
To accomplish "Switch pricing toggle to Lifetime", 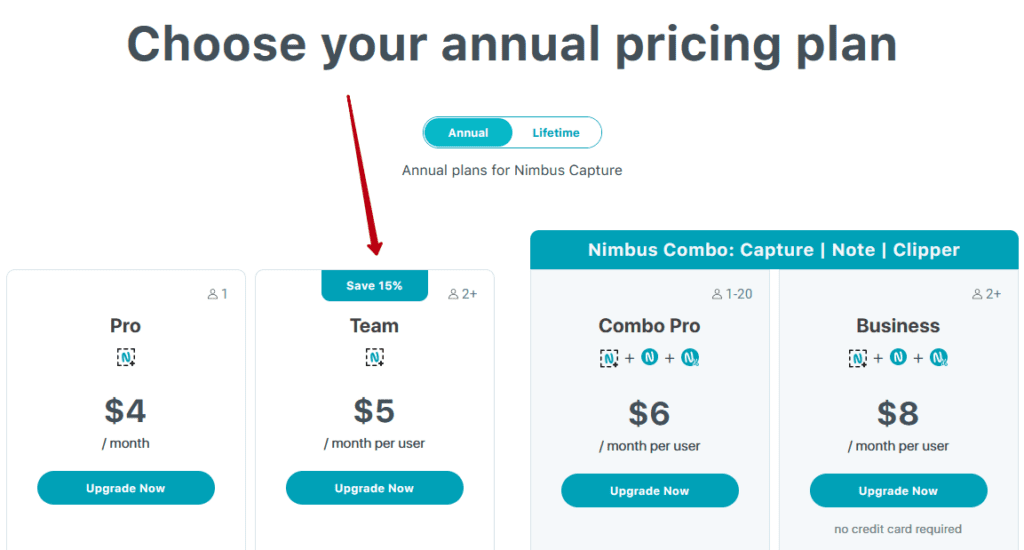I will (556, 133).
